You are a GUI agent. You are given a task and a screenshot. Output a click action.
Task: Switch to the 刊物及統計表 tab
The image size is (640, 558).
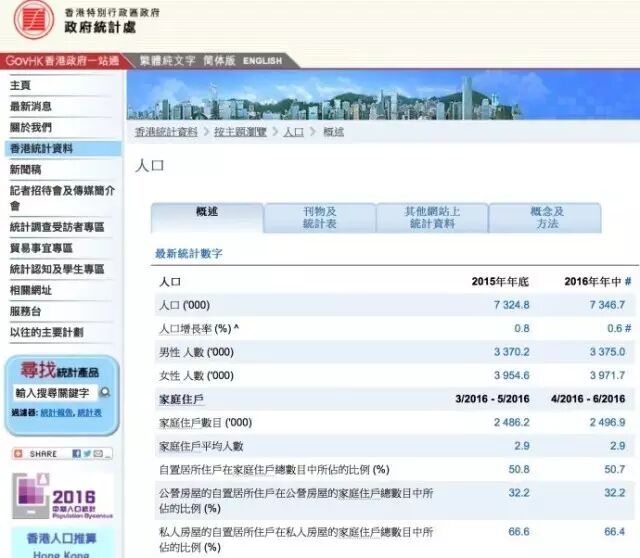click(319, 217)
